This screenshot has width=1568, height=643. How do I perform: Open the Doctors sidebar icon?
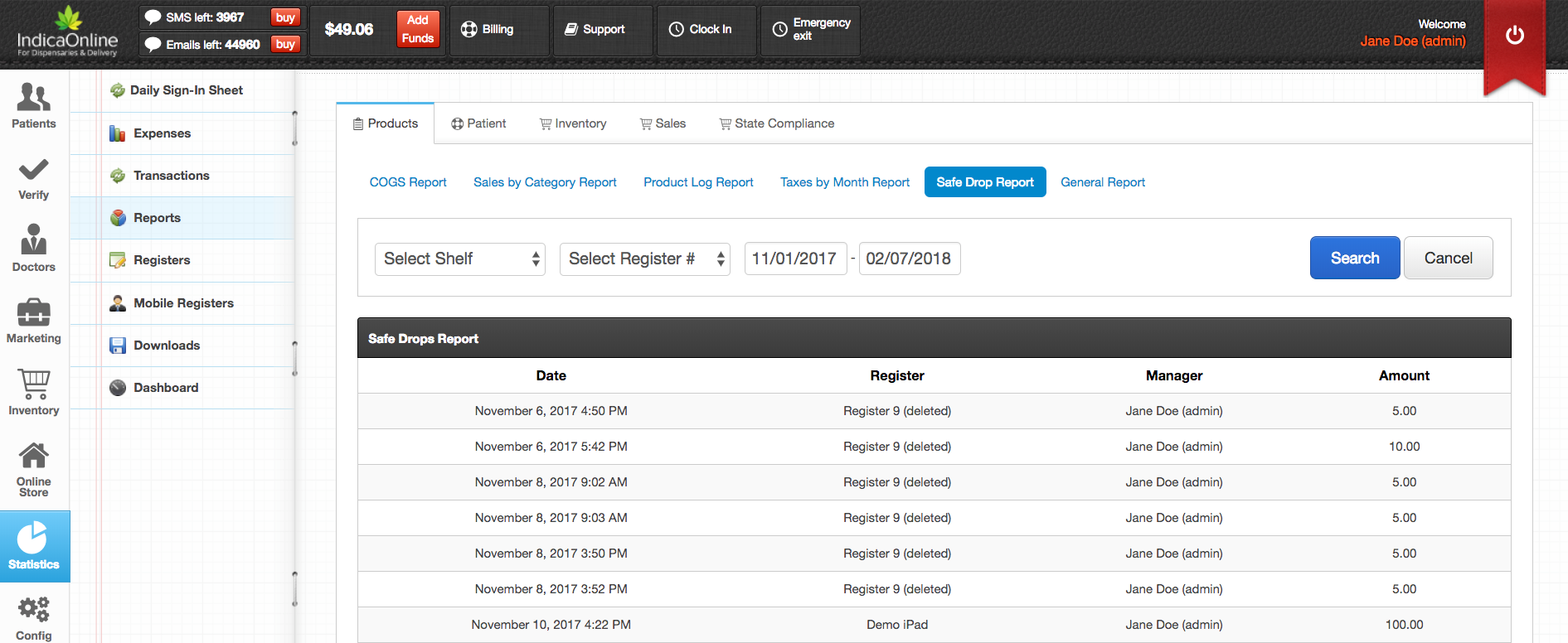33,240
